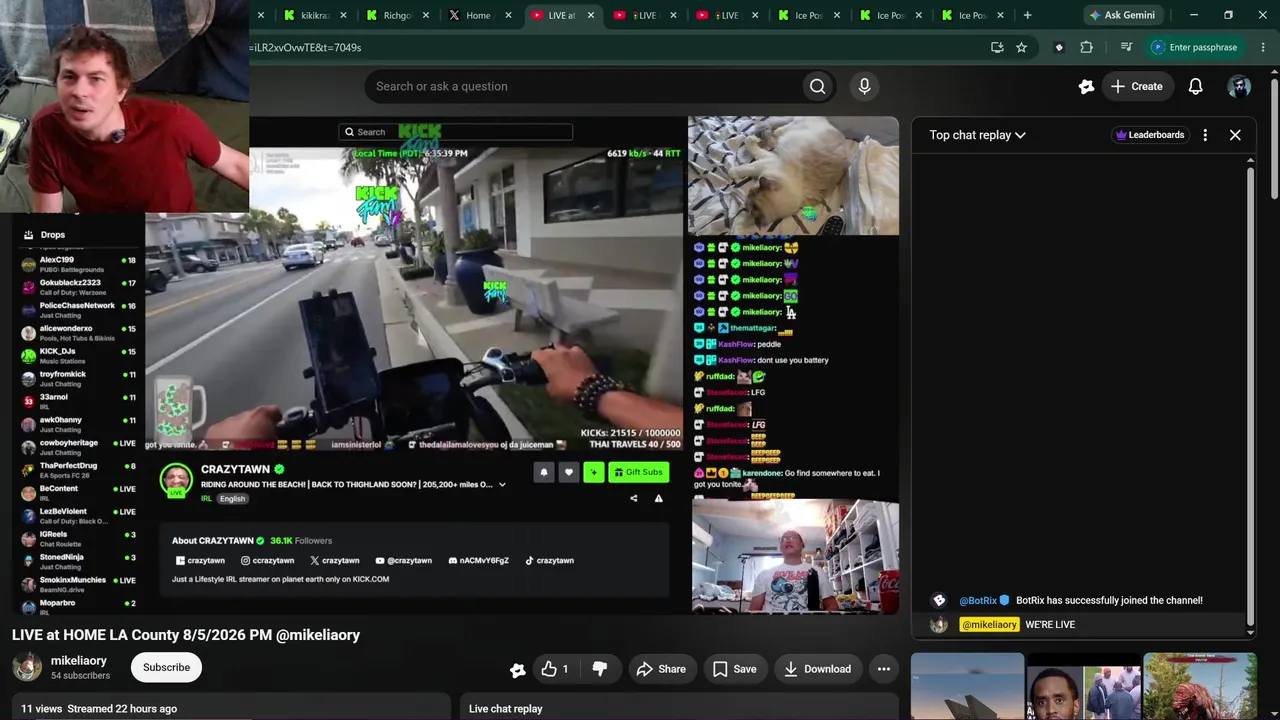Close the chat replay panel
This screenshot has width=1280, height=720.
(x=1235, y=135)
